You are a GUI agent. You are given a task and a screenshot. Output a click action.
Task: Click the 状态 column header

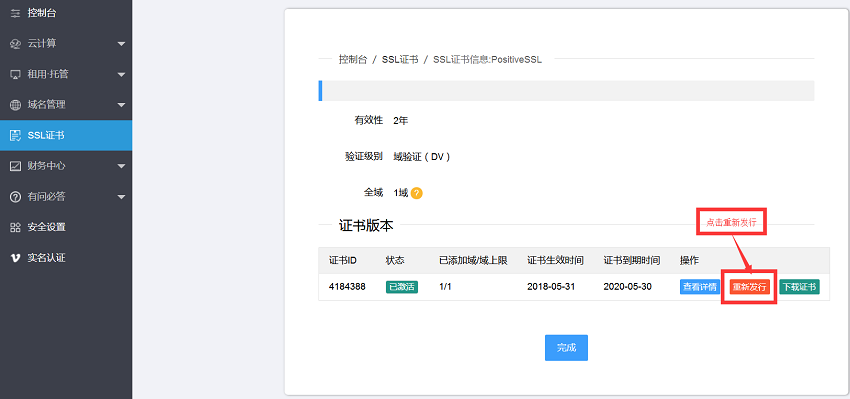click(395, 261)
